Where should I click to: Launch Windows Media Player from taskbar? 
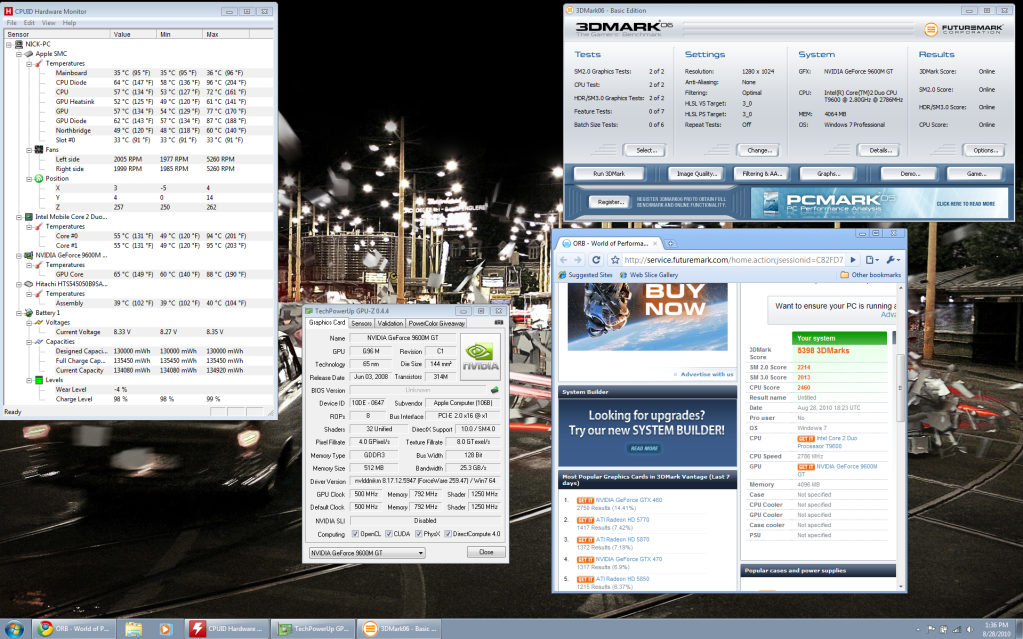(165, 629)
